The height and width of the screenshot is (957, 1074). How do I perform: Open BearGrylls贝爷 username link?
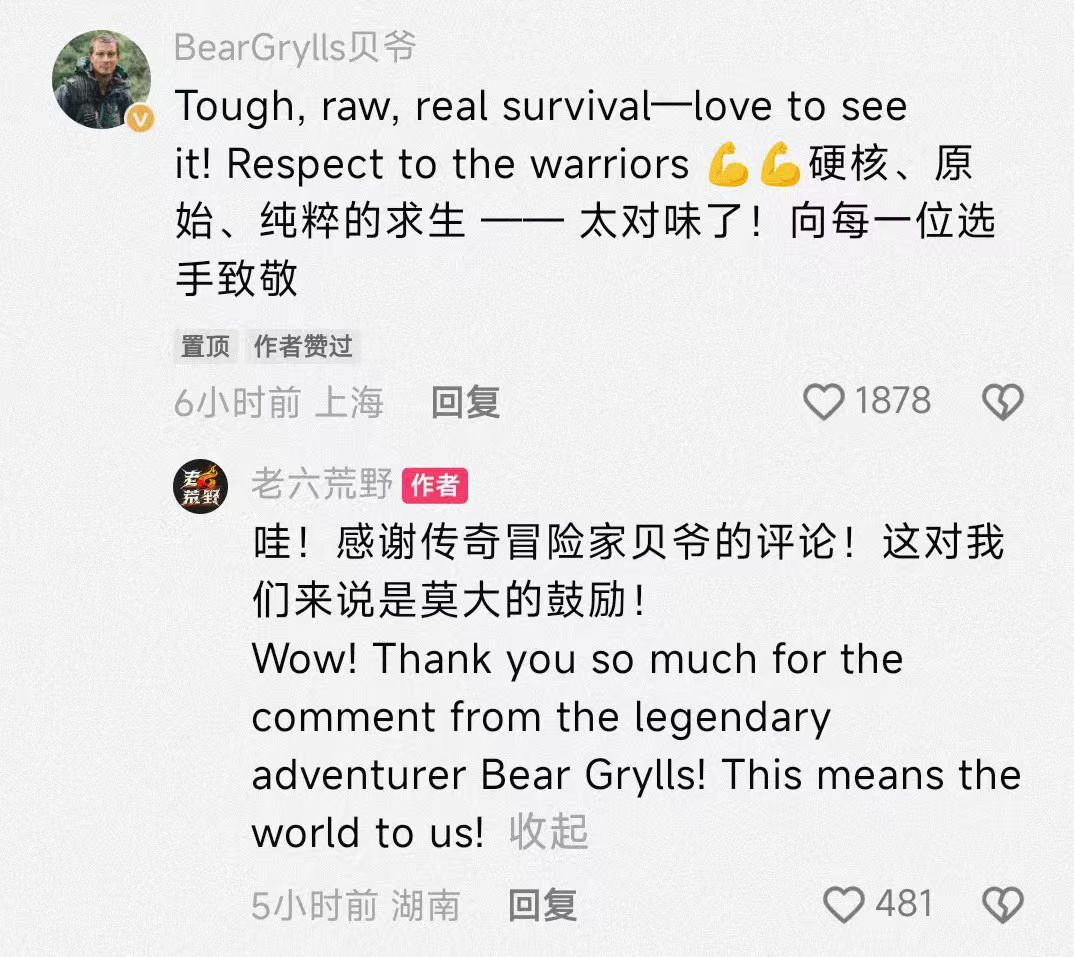[295, 48]
